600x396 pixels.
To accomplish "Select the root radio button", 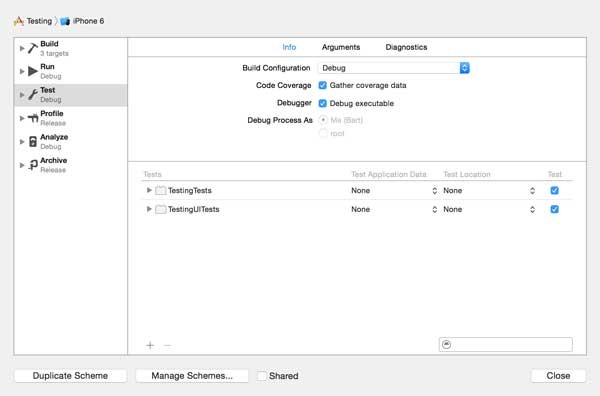I will click(323, 133).
